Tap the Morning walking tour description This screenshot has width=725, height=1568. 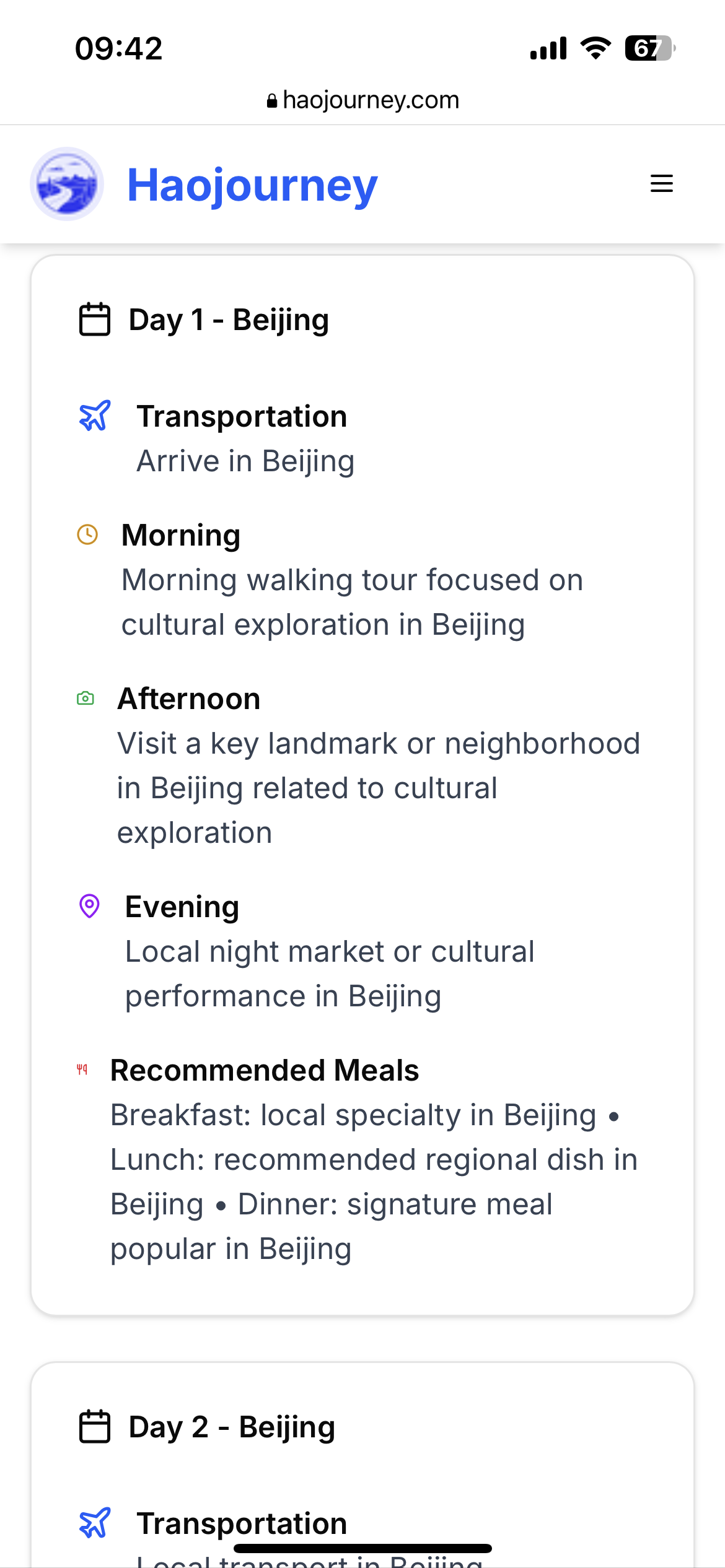[x=352, y=603]
